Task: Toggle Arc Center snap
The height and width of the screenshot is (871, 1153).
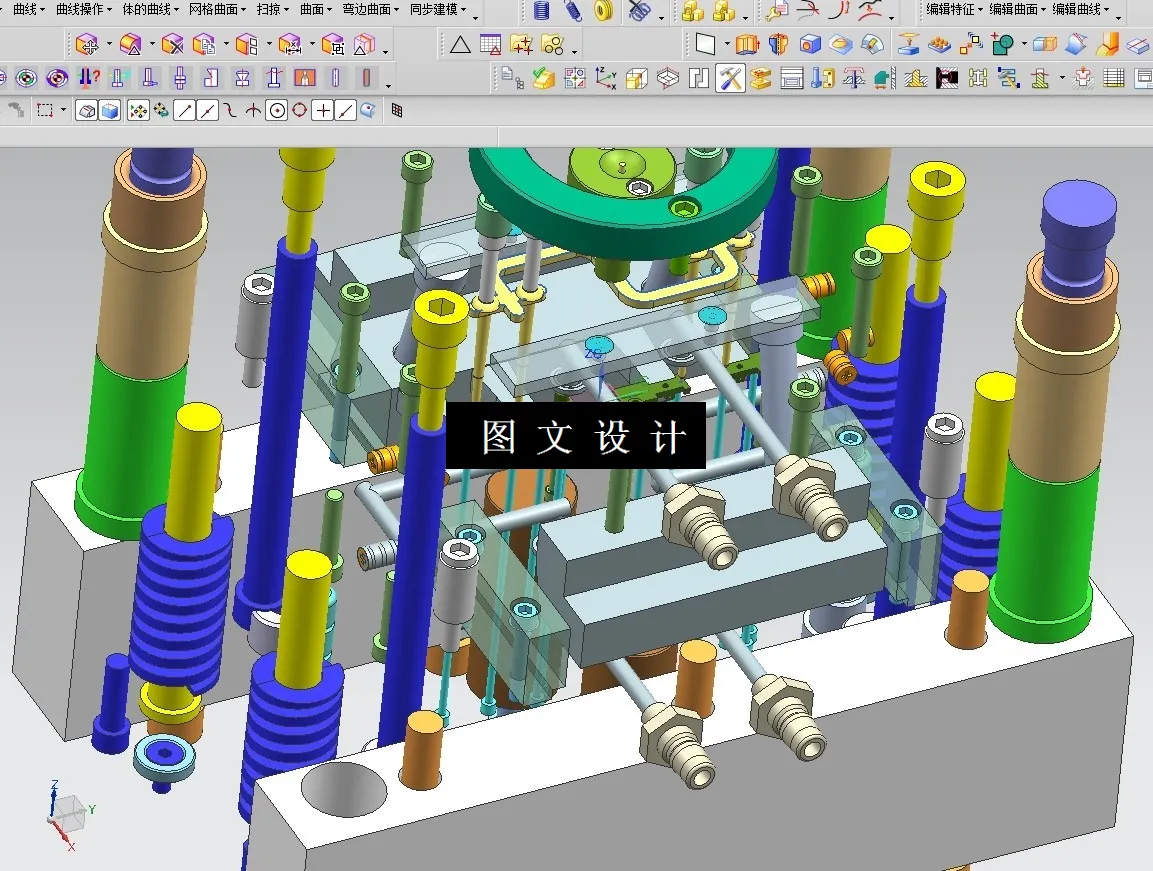Action: [276, 111]
